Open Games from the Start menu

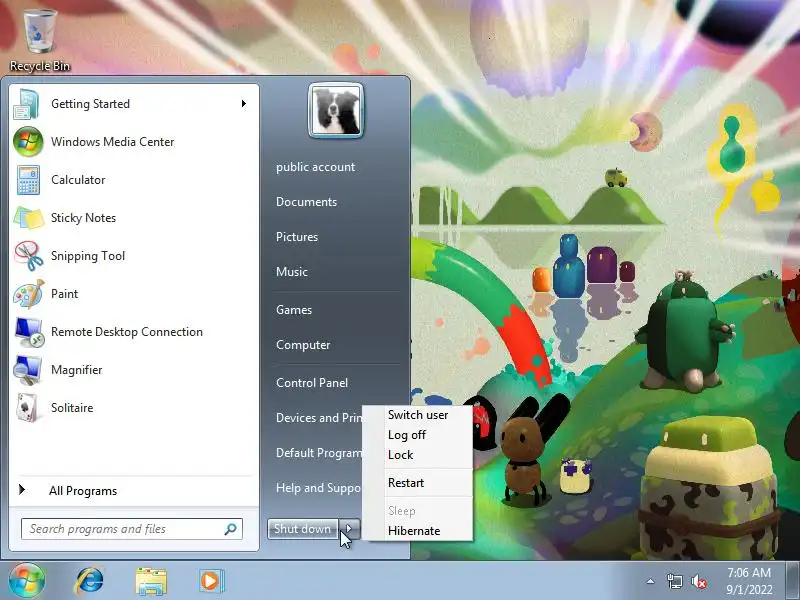coord(294,310)
